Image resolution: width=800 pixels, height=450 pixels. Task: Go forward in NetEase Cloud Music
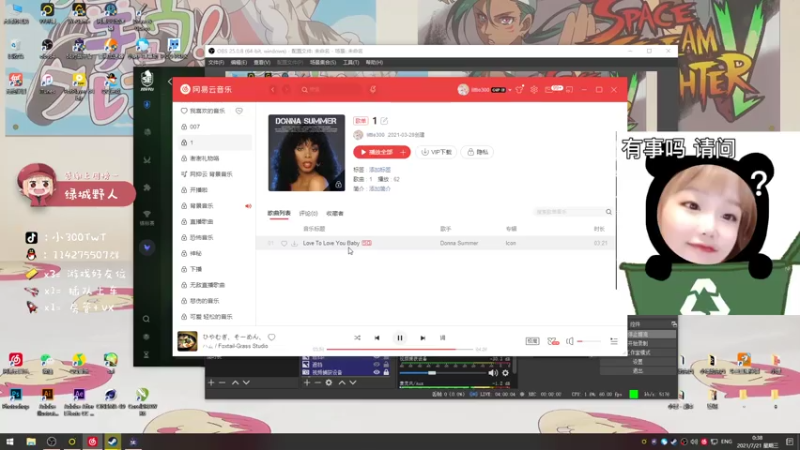pyautogui.click(x=286, y=90)
